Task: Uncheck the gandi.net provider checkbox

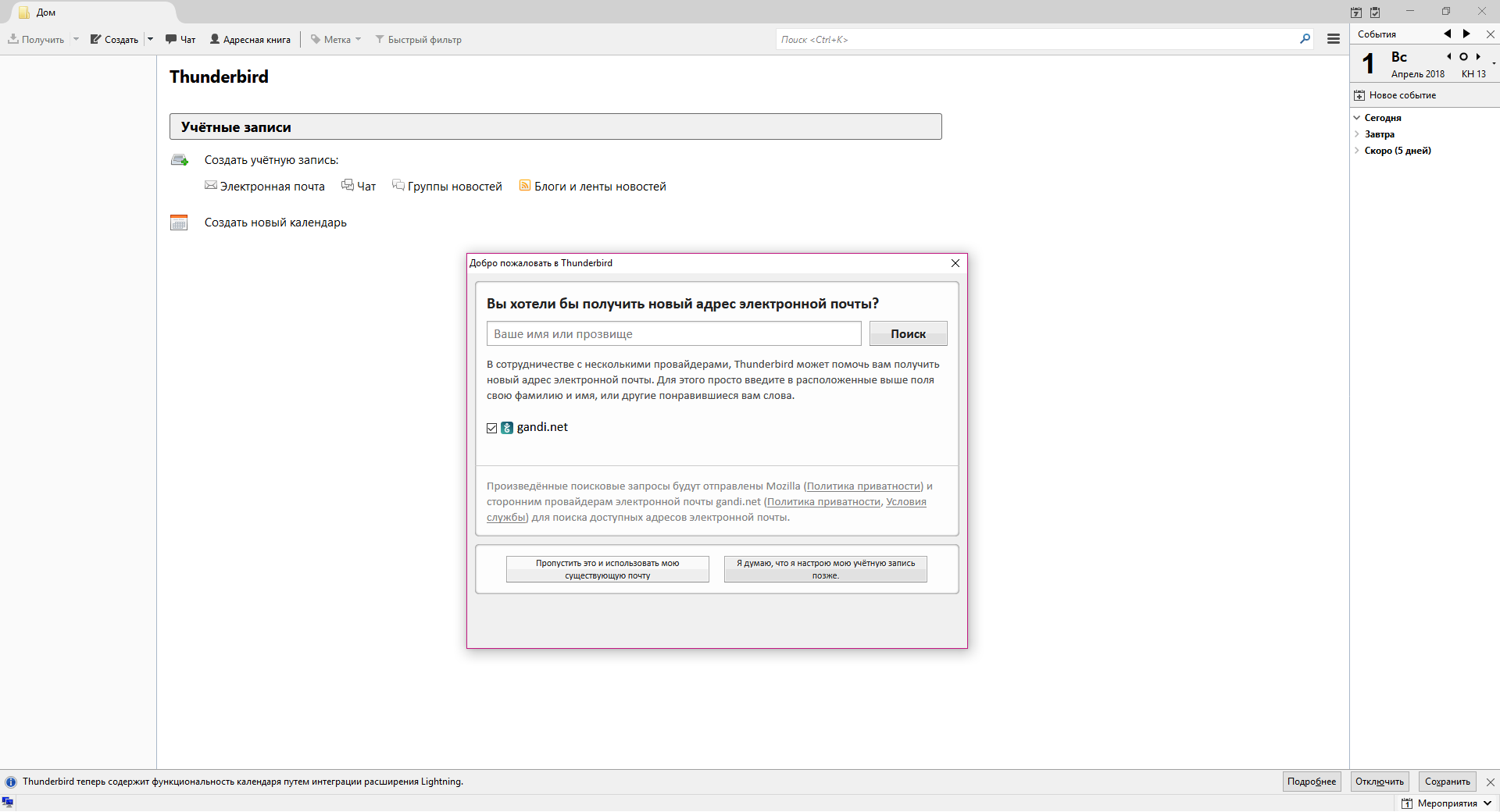Action: (x=492, y=428)
